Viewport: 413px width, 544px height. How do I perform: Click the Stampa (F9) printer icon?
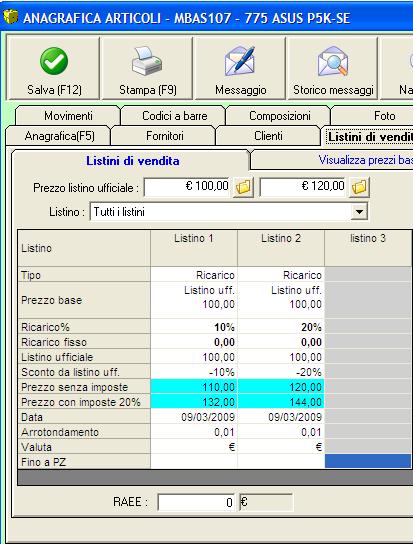click(x=147, y=61)
